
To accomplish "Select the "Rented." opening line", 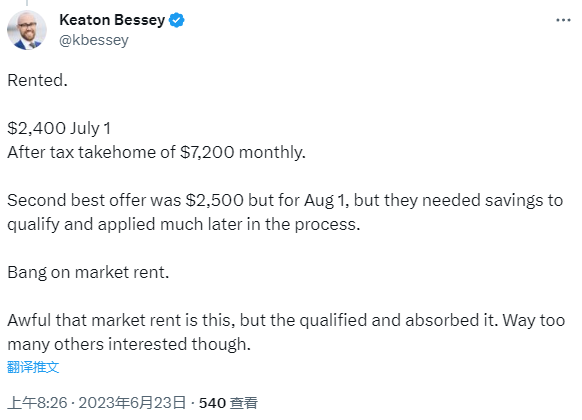I will (37, 80).
